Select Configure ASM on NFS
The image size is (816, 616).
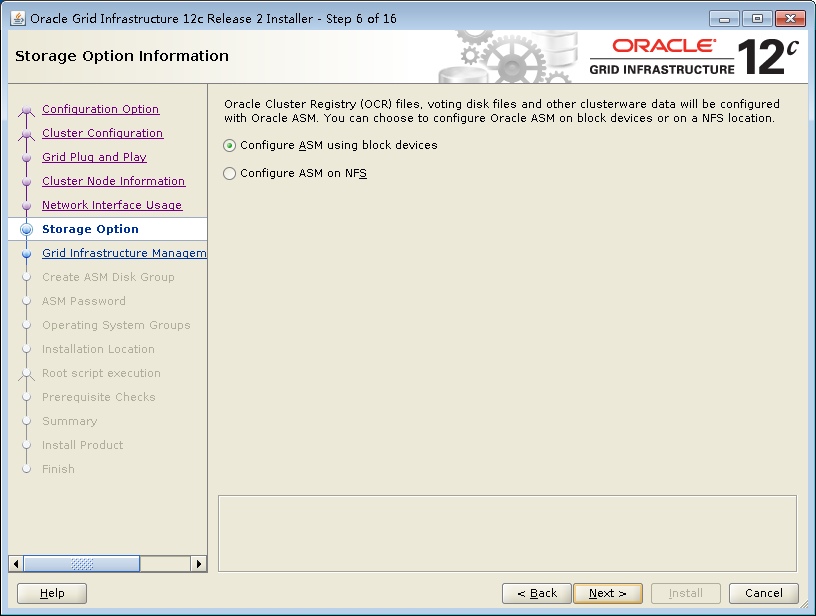click(229, 173)
